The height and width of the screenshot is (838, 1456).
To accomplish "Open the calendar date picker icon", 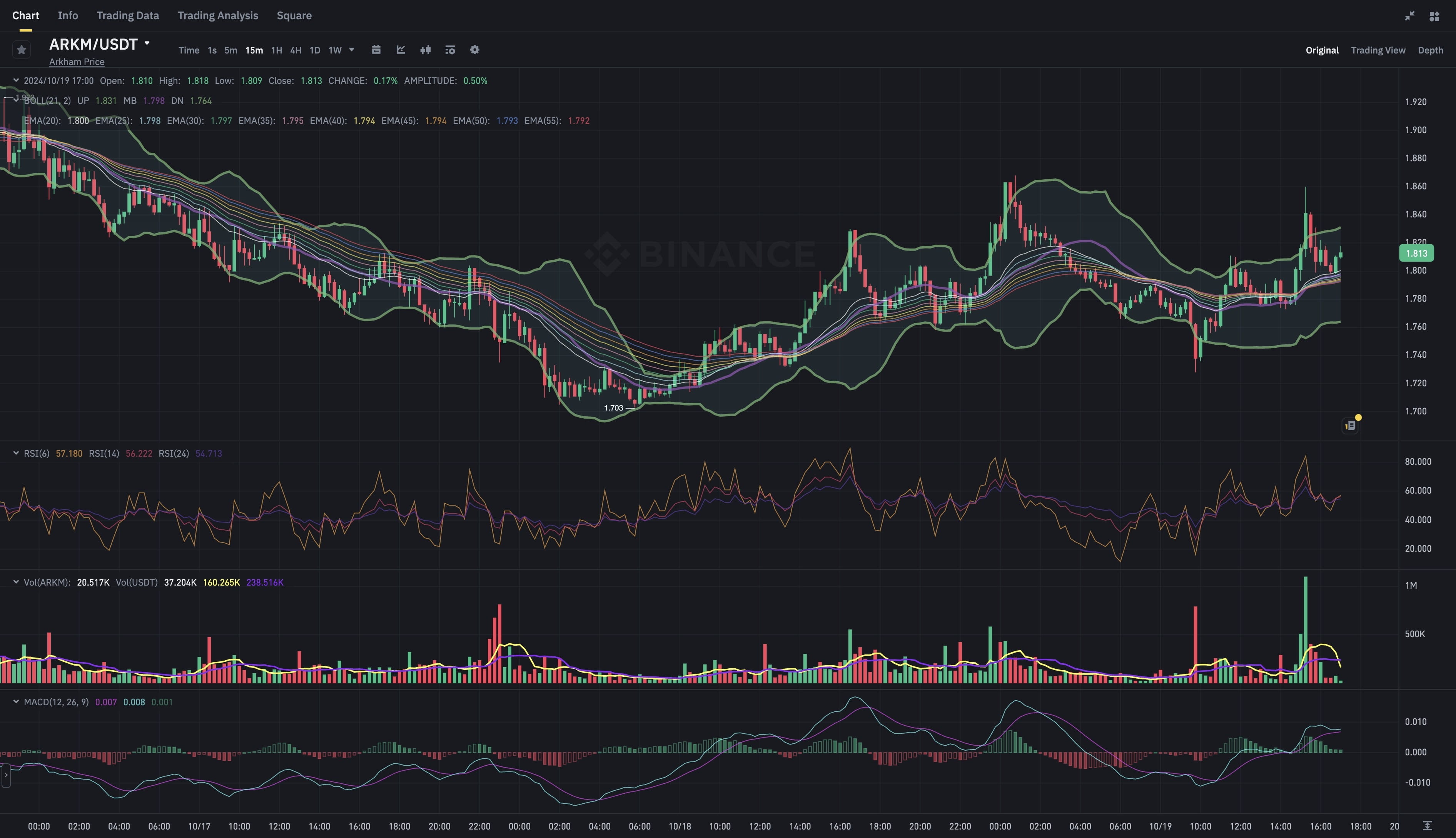I will [x=376, y=50].
